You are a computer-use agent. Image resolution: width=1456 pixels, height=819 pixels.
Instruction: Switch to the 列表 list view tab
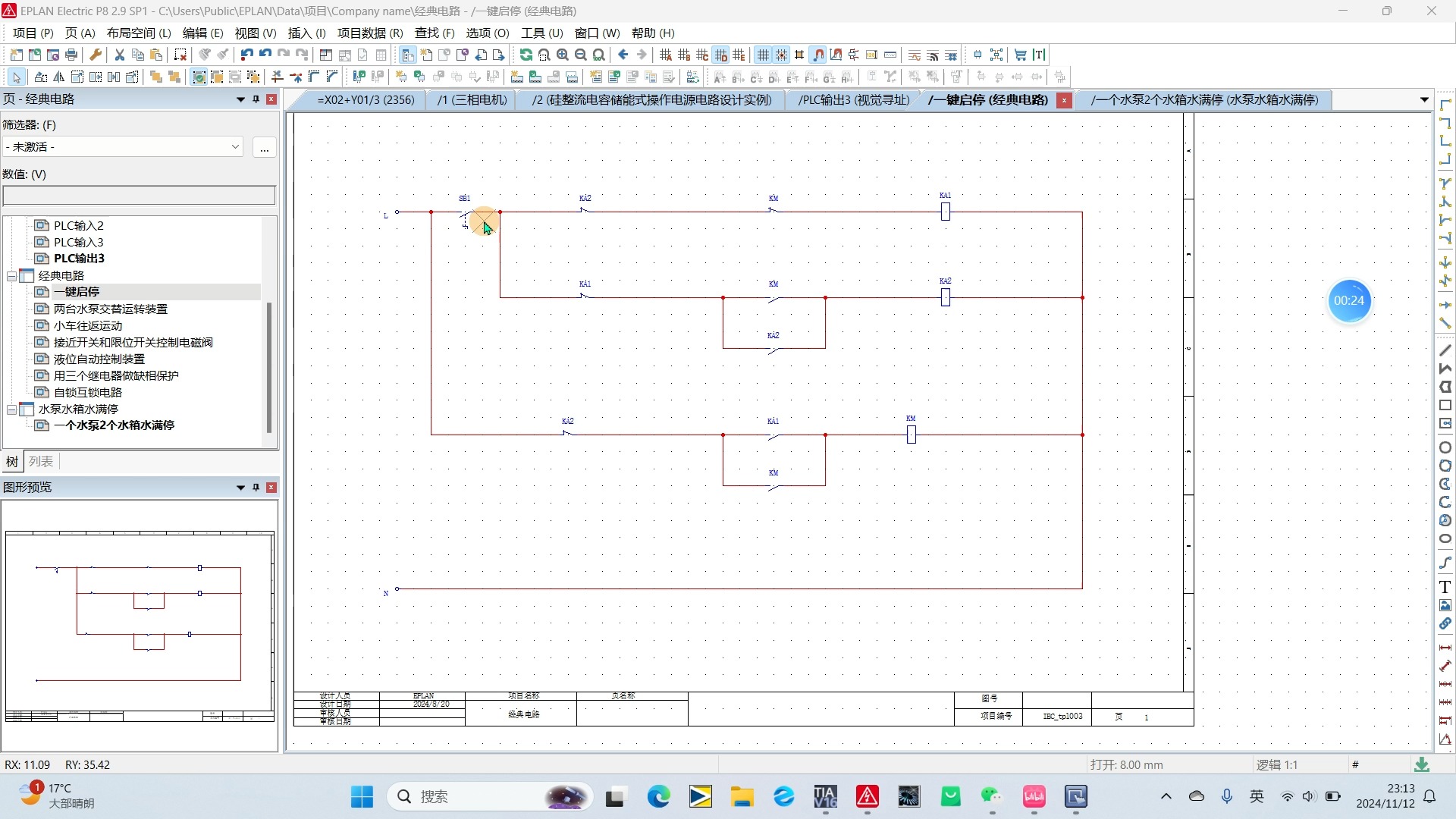pyautogui.click(x=41, y=461)
